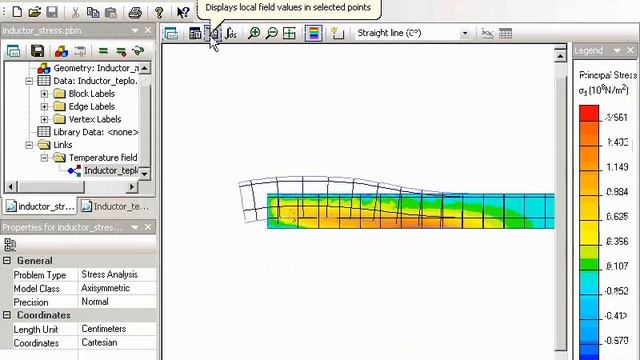Click the Normal Precision value
Image resolution: width=640 pixels, height=360 pixels.
117,302
